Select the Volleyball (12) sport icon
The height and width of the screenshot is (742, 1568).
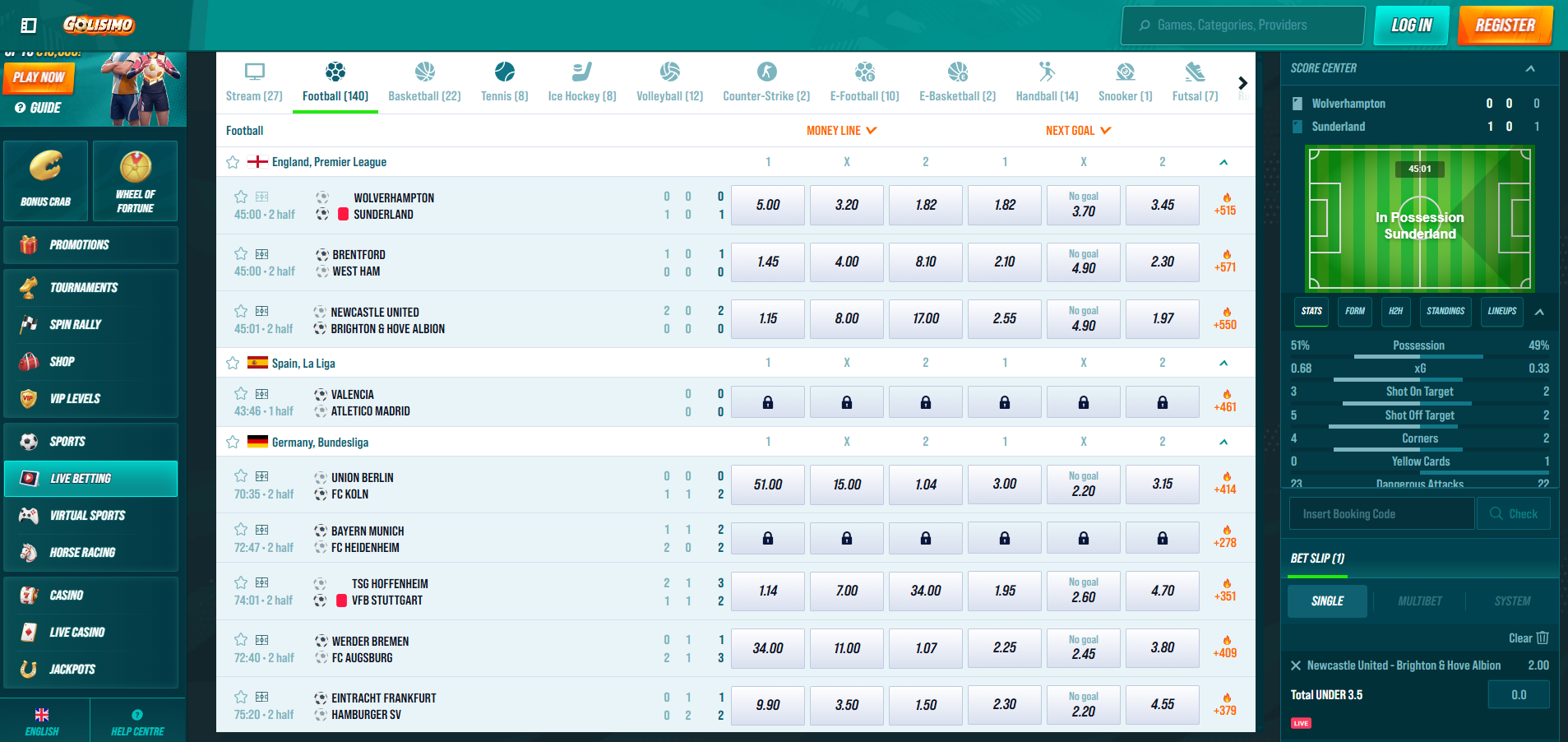click(670, 72)
